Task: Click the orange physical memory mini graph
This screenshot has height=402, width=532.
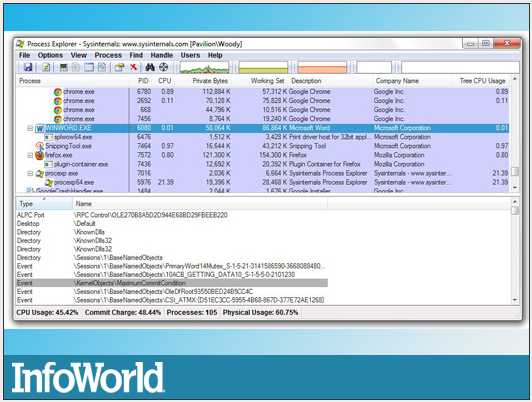Action: click(322, 67)
